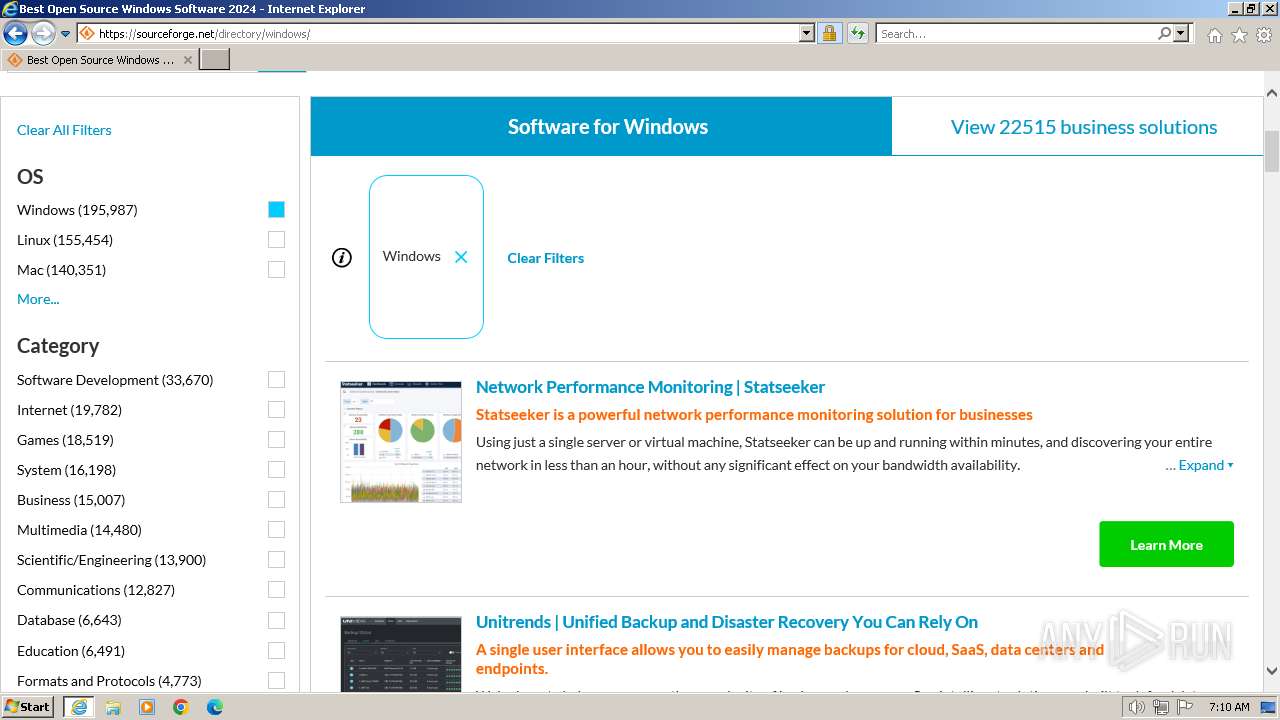This screenshot has height=720, width=1280.
Task: Open File Explorer taskbar icon
Action: (x=113, y=707)
